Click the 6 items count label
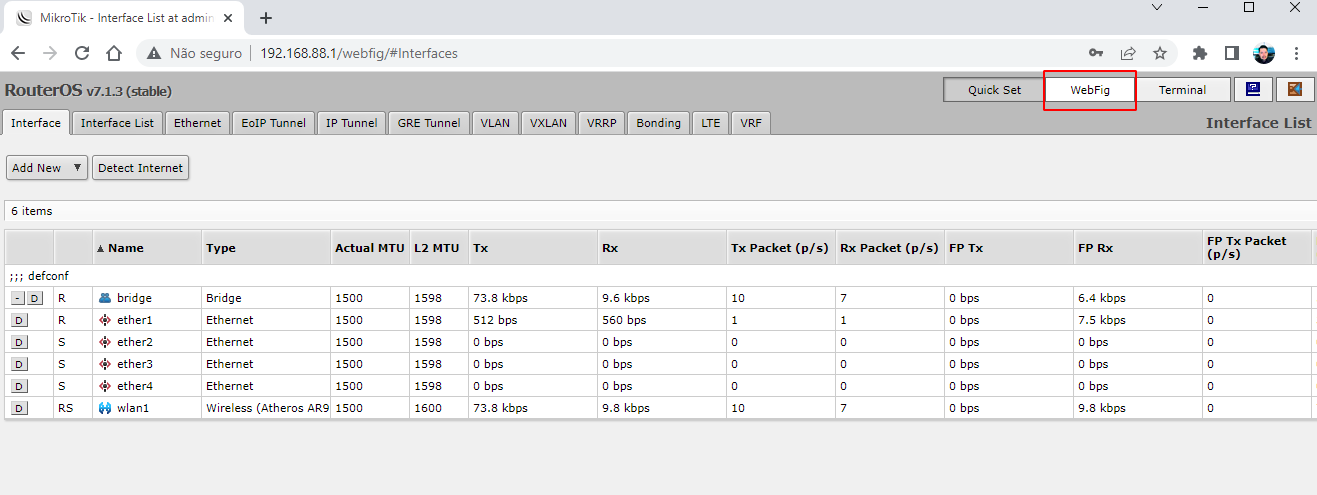 click(31, 211)
